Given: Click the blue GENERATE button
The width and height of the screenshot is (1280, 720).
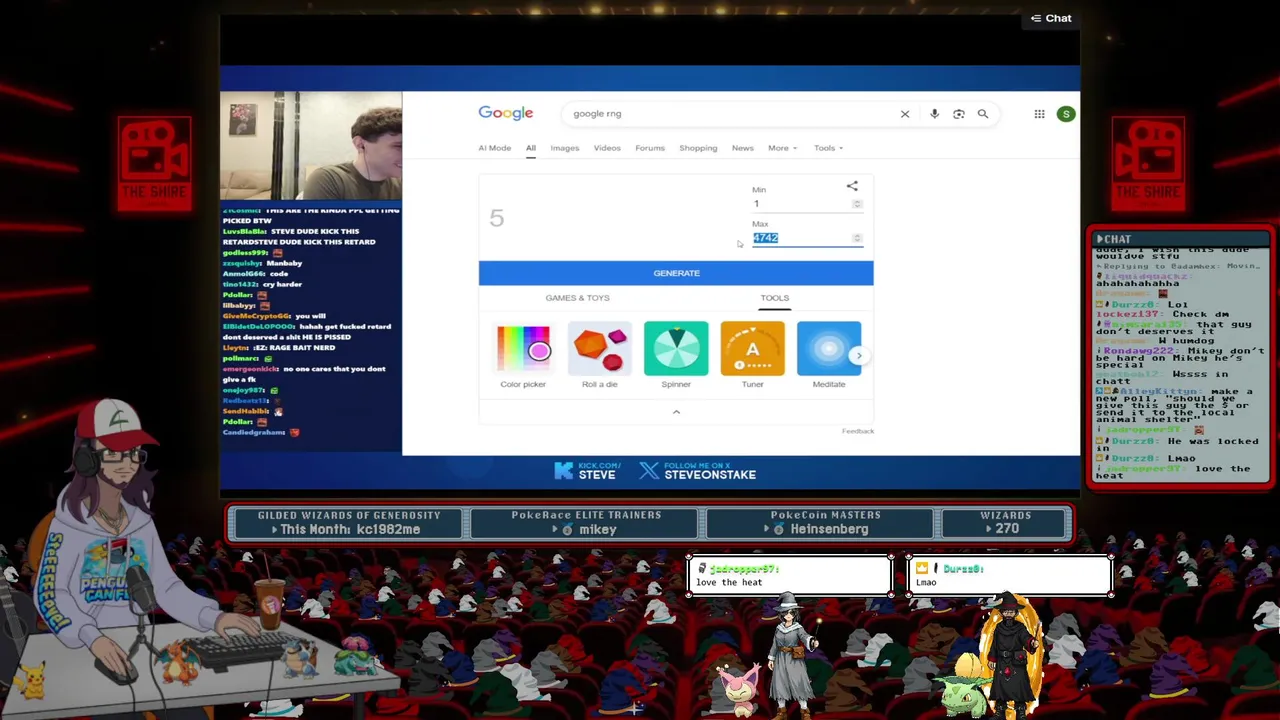Looking at the screenshot, I should (x=676, y=273).
